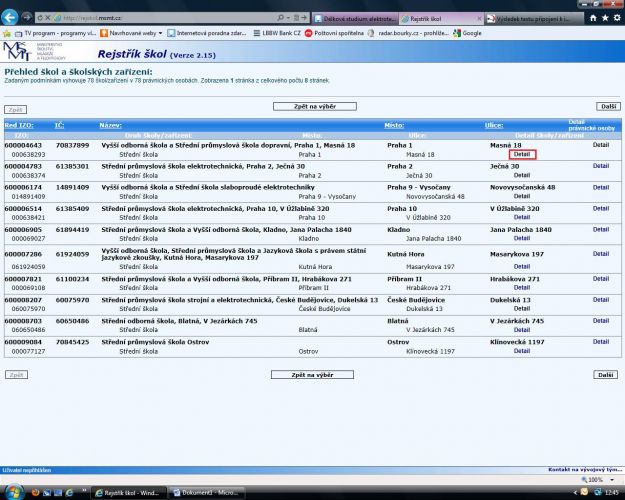This screenshot has width=625, height=500.
Task: Open school Detail for Klínovecká 1197 row
Action: (522, 351)
